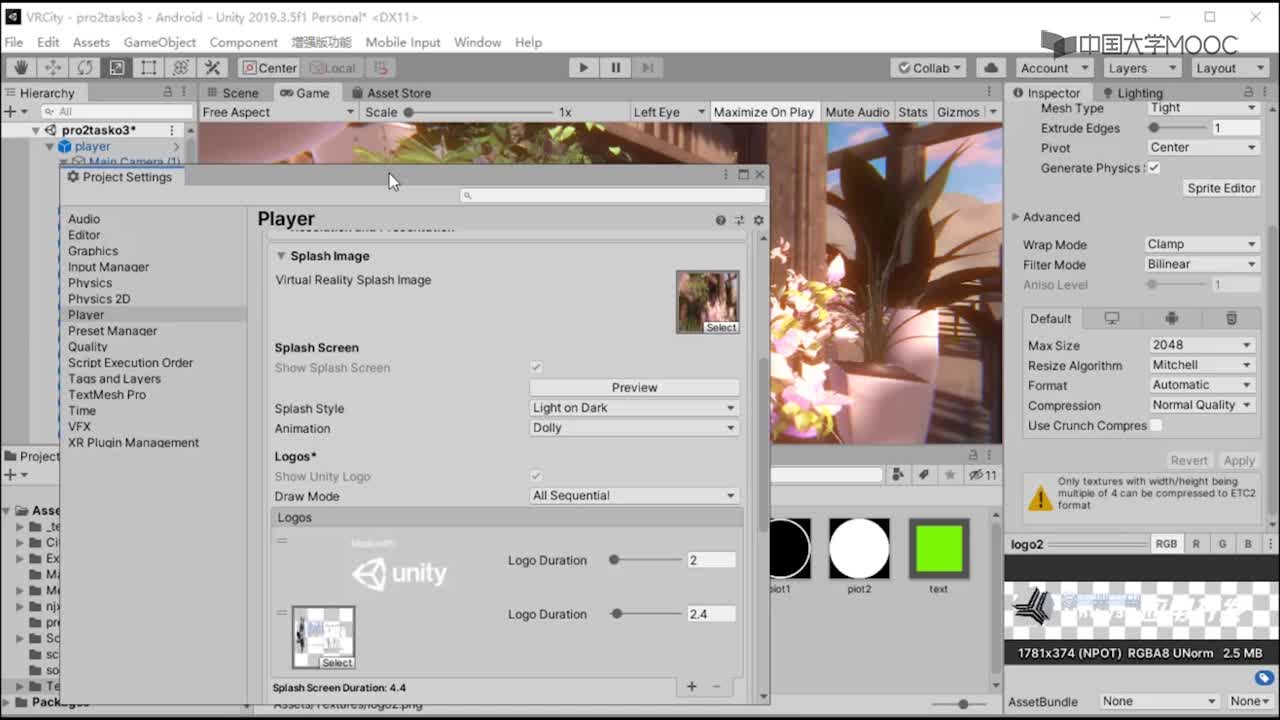1280x720 pixels.
Task: Open Free Aspect dropdown
Action: [278, 112]
